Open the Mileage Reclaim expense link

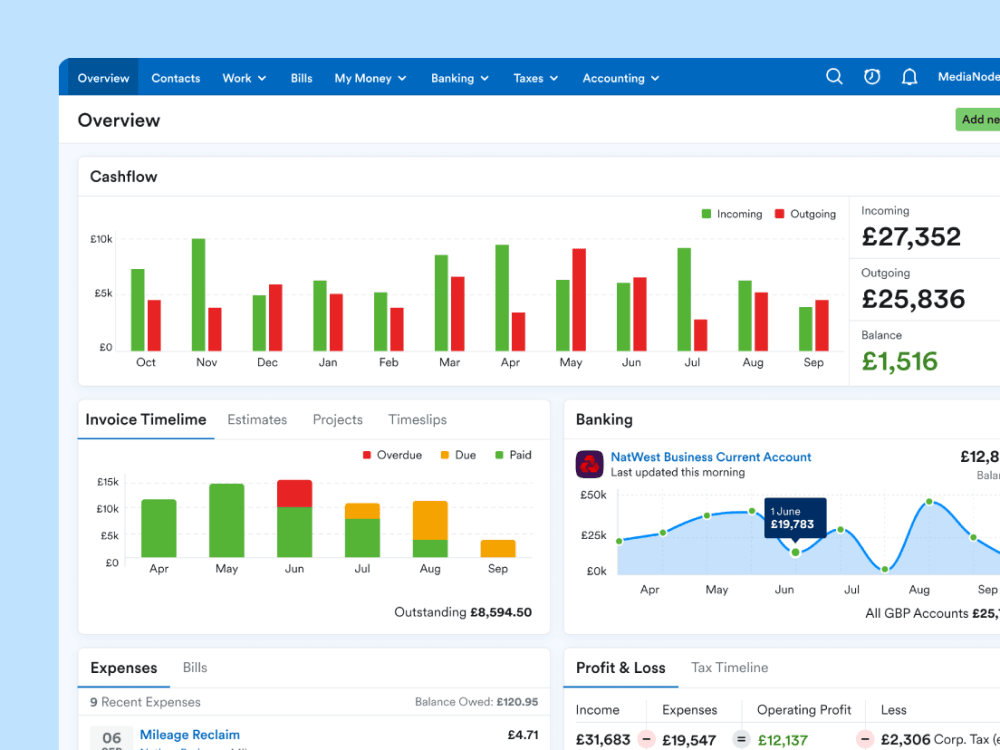click(x=190, y=735)
